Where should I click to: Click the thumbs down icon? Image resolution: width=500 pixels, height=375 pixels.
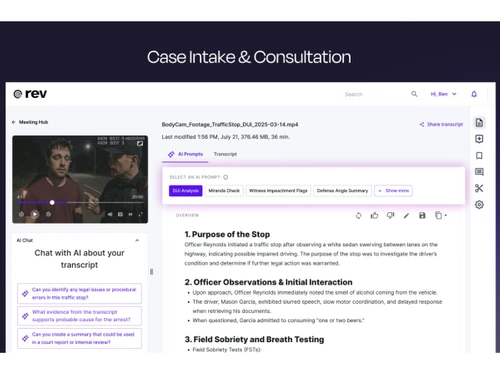pos(390,216)
